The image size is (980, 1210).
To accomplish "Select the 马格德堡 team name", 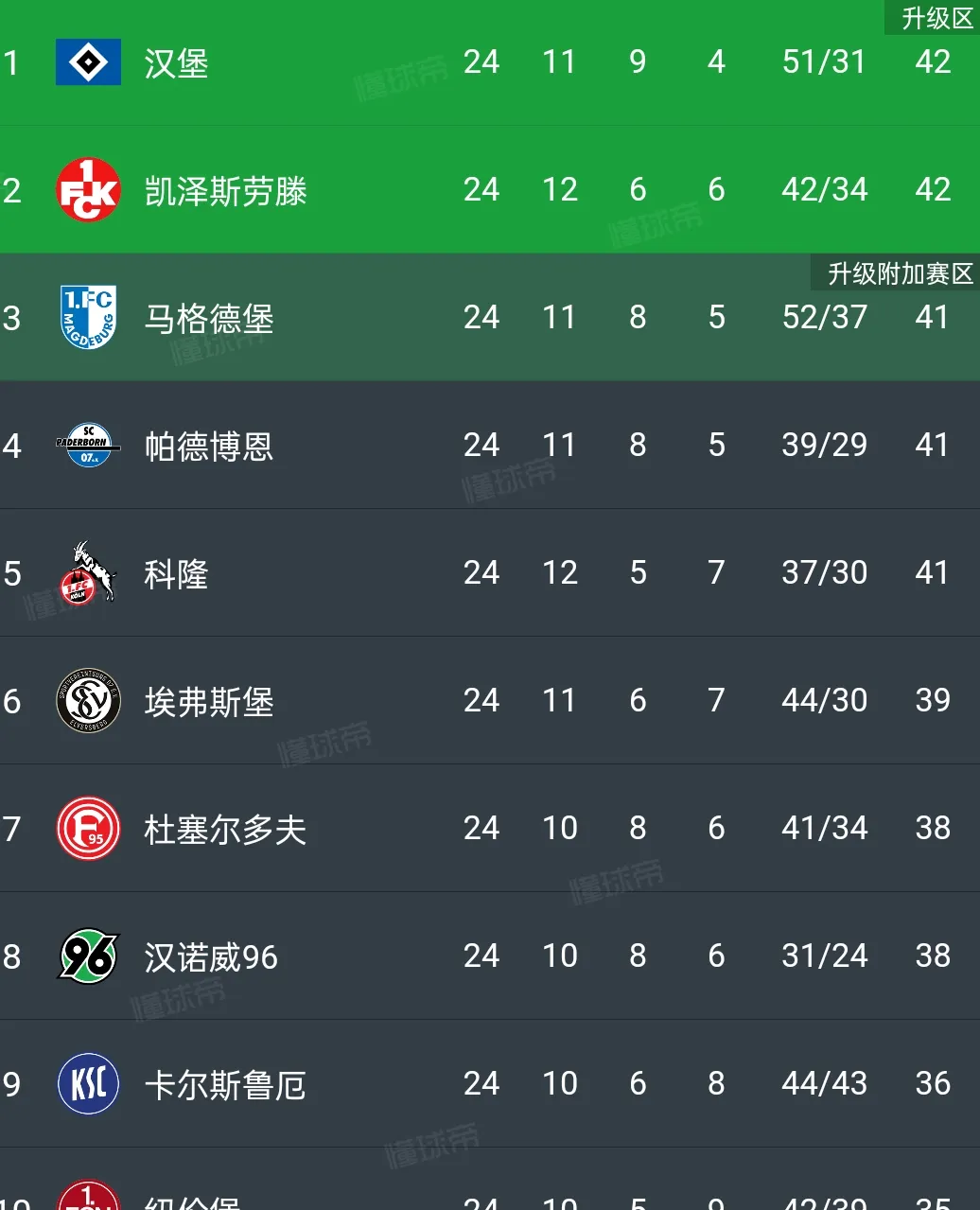I will click(209, 319).
